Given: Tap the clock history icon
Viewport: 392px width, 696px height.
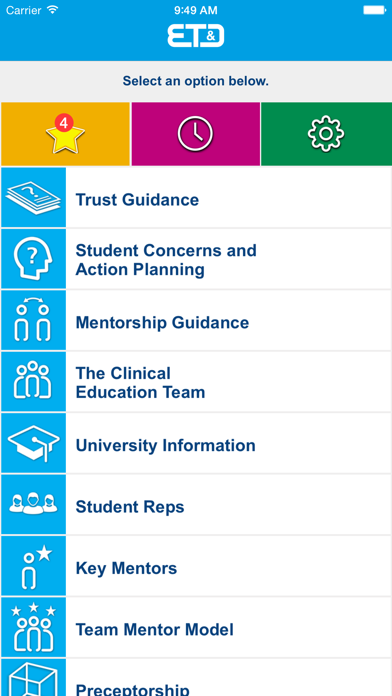Looking at the screenshot, I should coord(195,134).
